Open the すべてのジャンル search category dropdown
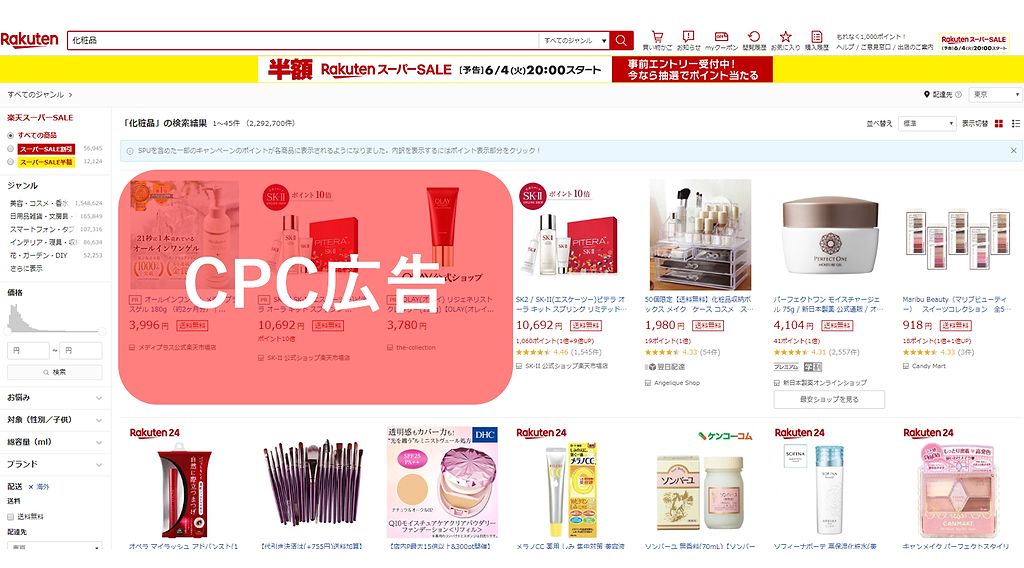 [x=574, y=40]
